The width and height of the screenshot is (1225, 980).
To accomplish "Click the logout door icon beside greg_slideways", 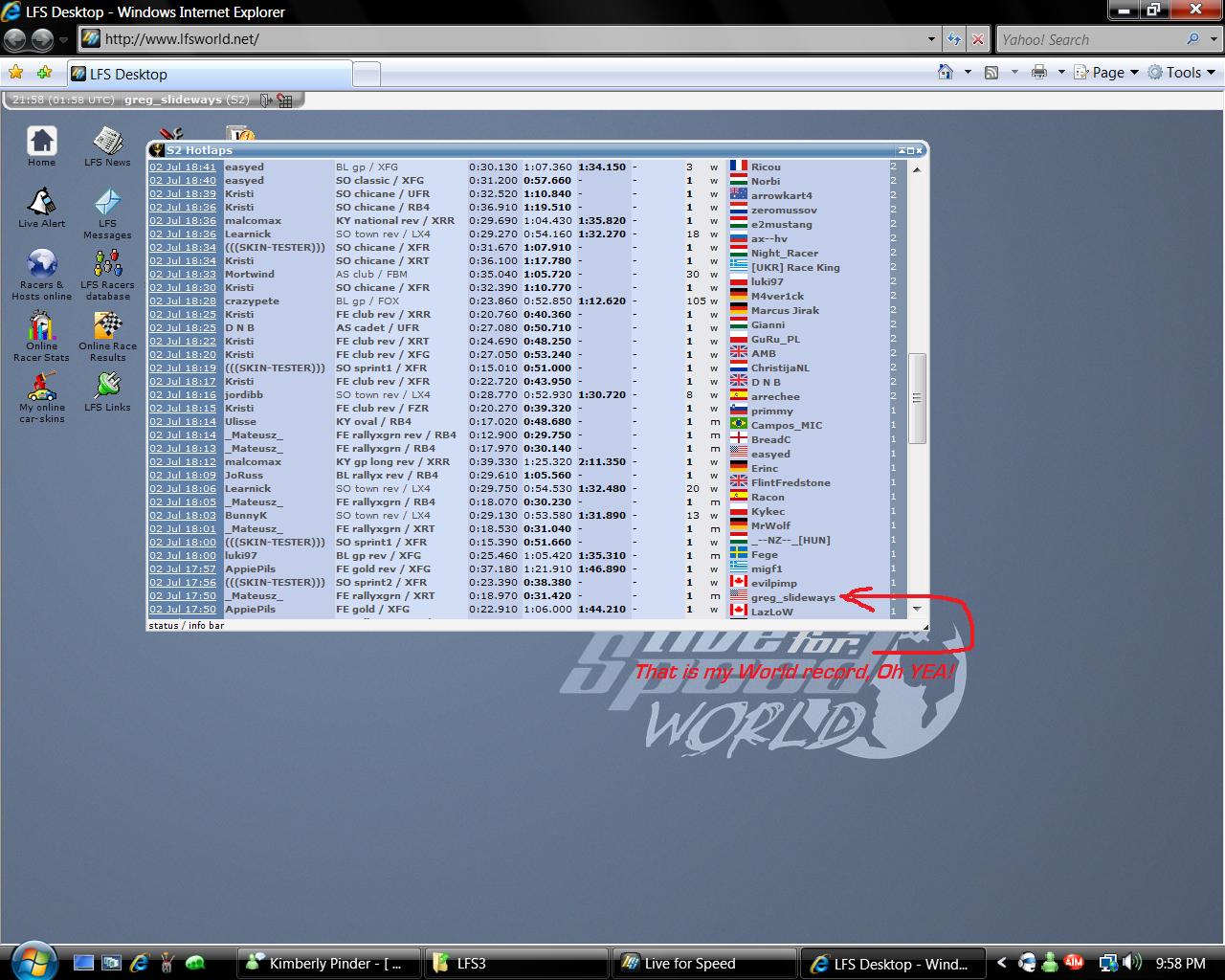I will coord(265,100).
